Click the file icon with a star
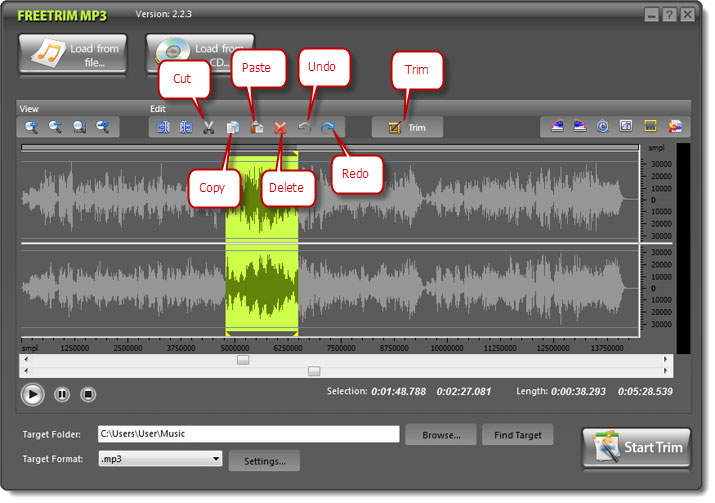The width and height of the screenshot is (715, 503). pyautogui.click(x=675, y=126)
